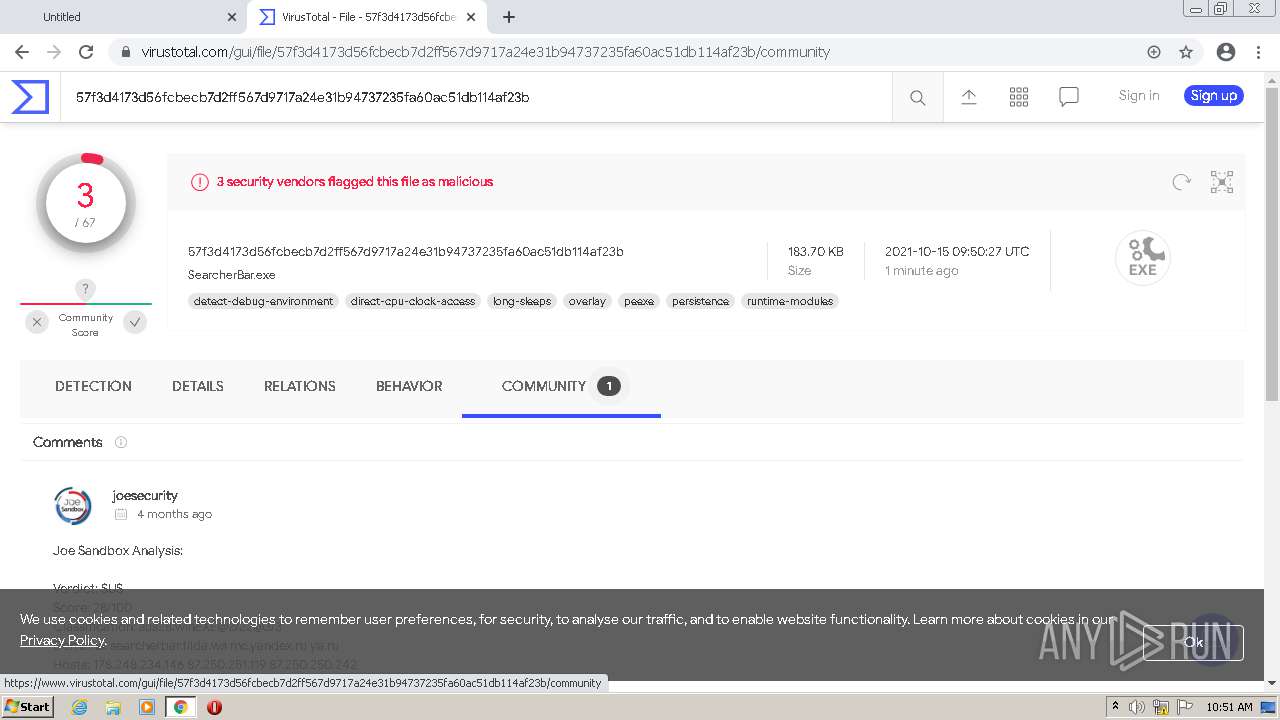Click the 183.70 KB size text

click(816, 251)
